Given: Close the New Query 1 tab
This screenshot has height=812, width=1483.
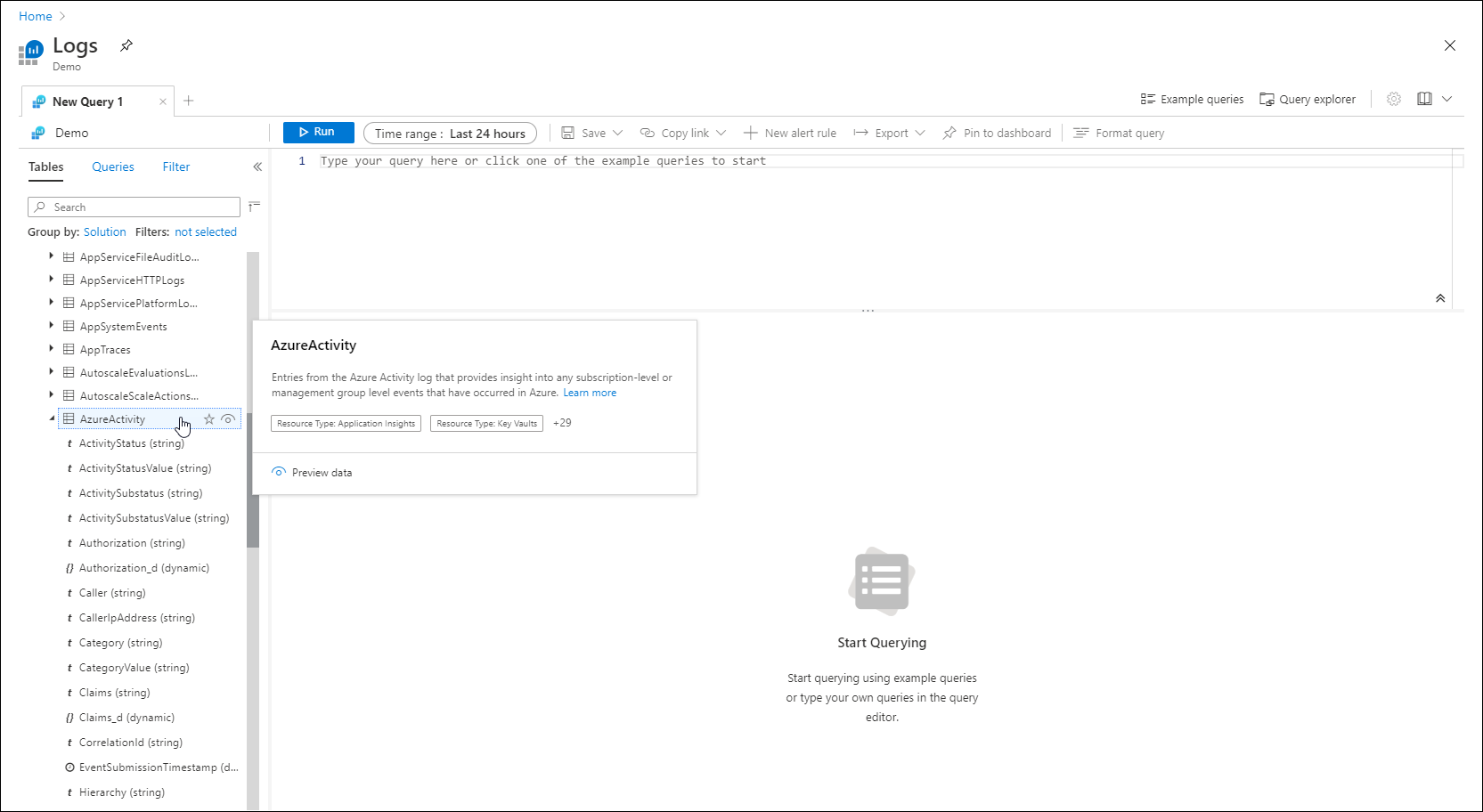Looking at the screenshot, I should (163, 101).
